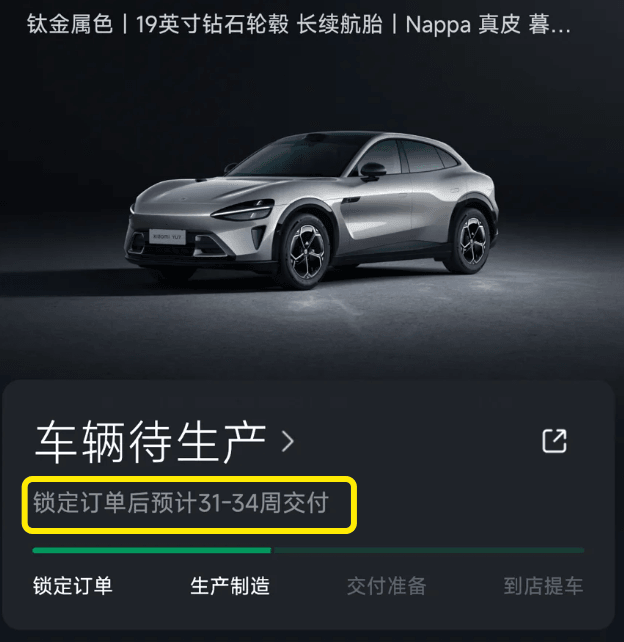Open the 车辆待生产 status heading
The width and height of the screenshot is (624, 642).
click(x=151, y=442)
